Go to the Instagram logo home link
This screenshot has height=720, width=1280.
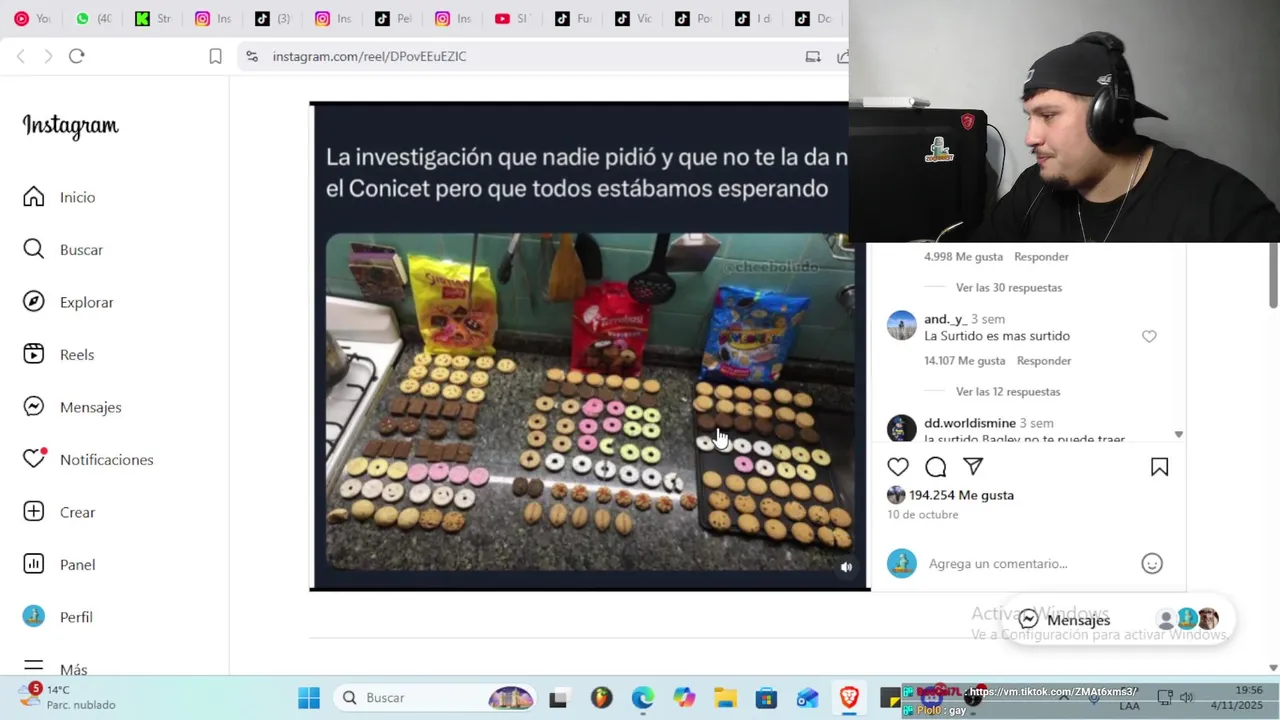(70, 126)
